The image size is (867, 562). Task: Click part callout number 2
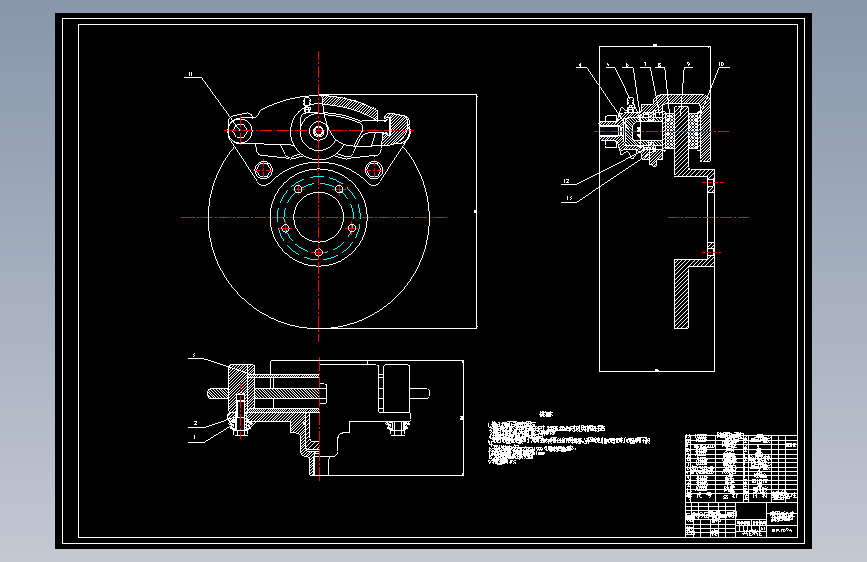tap(195, 423)
